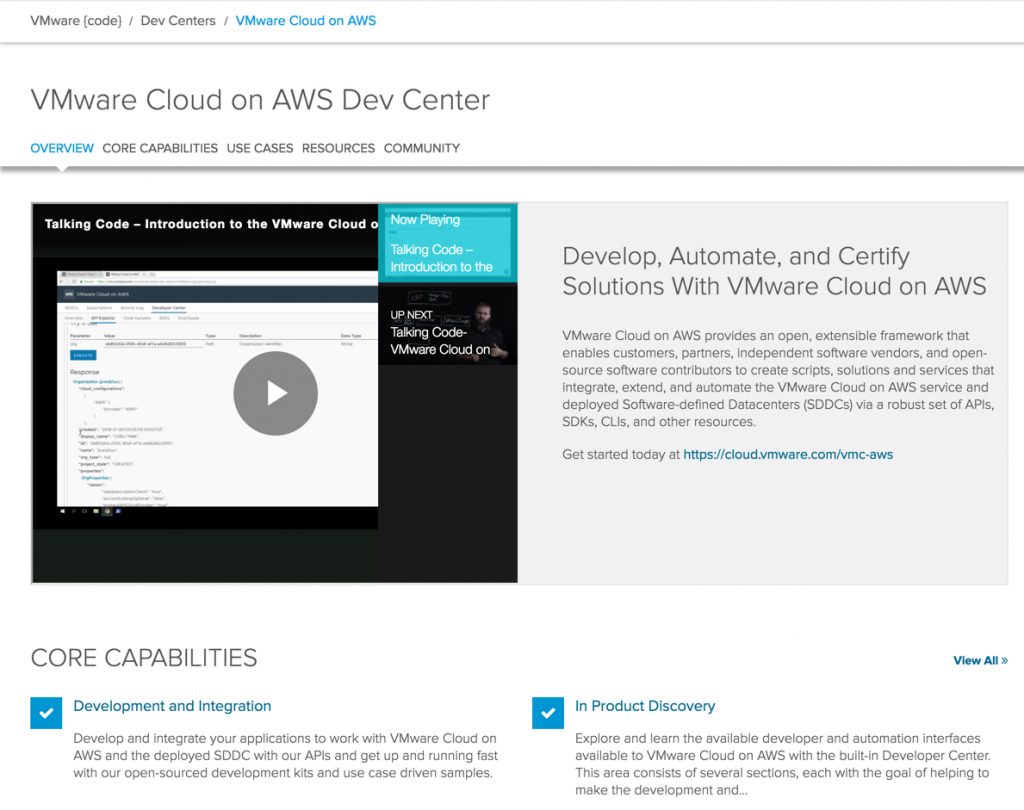The width and height of the screenshot is (1024, 810).
Task: Click the VMware Cloud on AWS breadcrumb
Action: [306, 20]
